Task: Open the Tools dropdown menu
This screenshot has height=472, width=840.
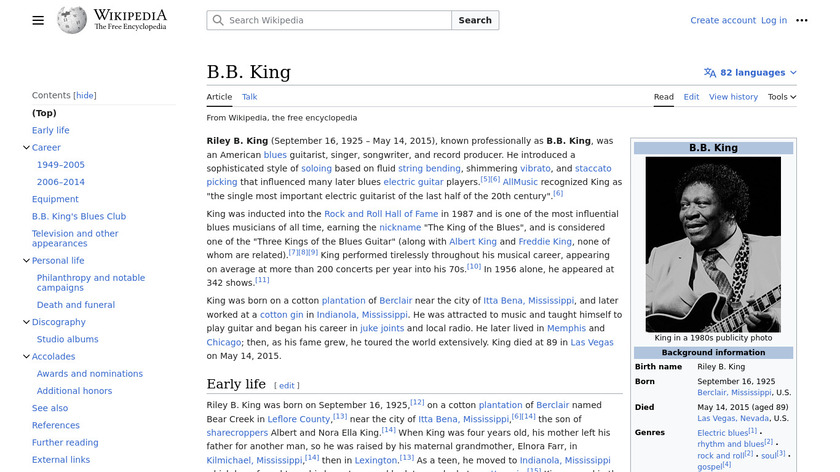Action: (x=782, y=97)
